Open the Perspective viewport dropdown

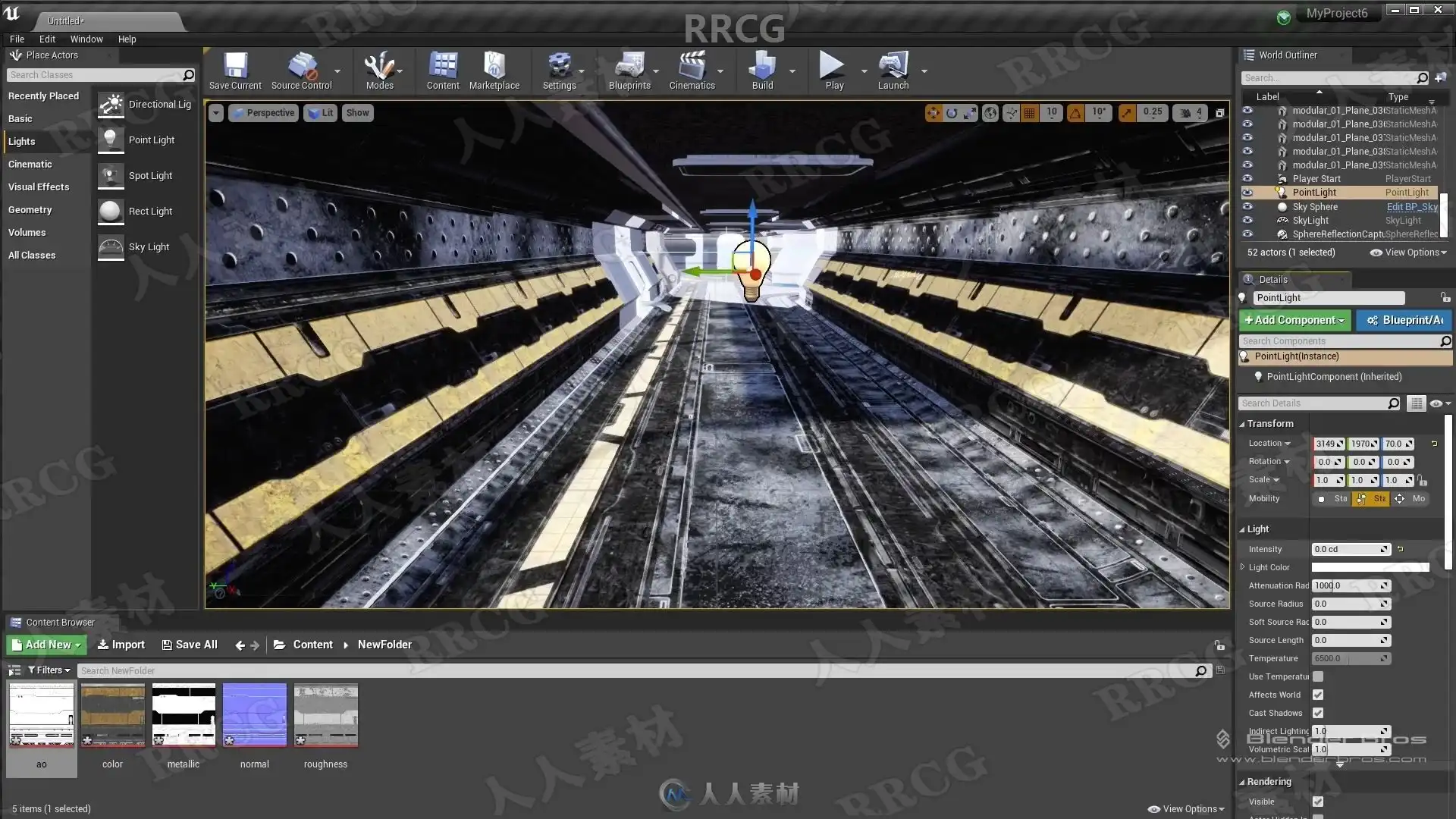tap(263, 113)
